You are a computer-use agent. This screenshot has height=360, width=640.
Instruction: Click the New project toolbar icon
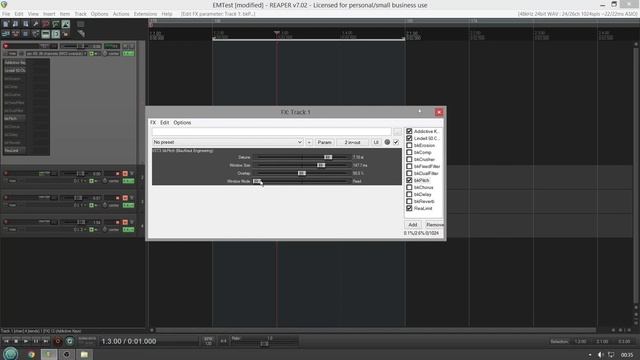pos(6,24)
